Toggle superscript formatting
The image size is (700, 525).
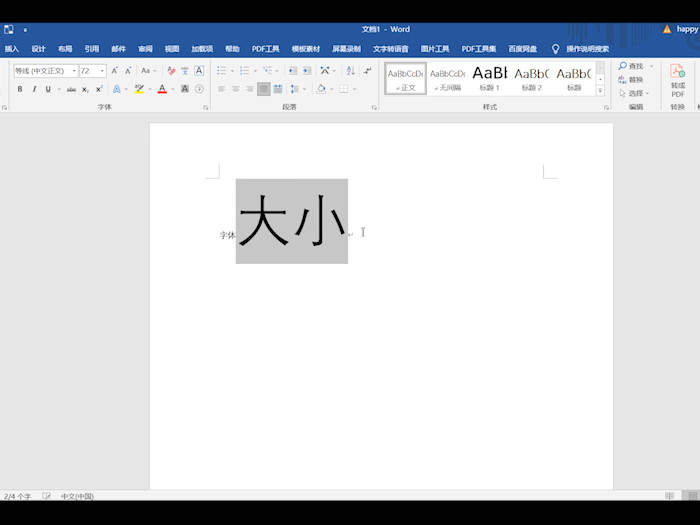tap(99, 89)
